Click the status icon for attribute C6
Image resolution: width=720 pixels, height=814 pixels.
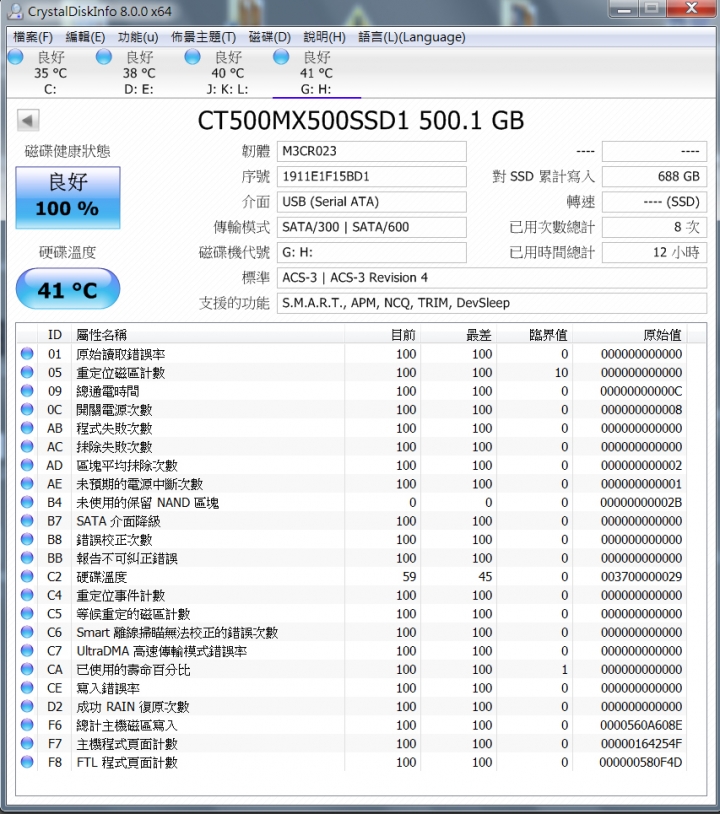(27, 632)
